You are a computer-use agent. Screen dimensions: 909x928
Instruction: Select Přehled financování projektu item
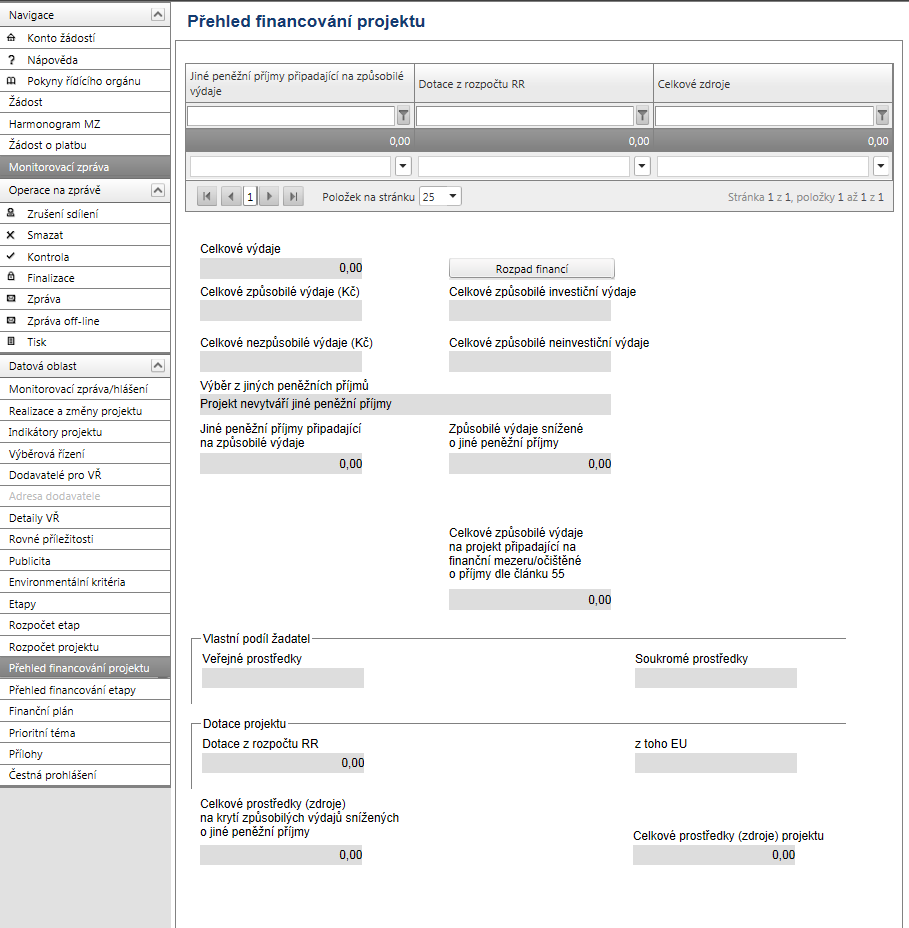(x=85, y=668)
